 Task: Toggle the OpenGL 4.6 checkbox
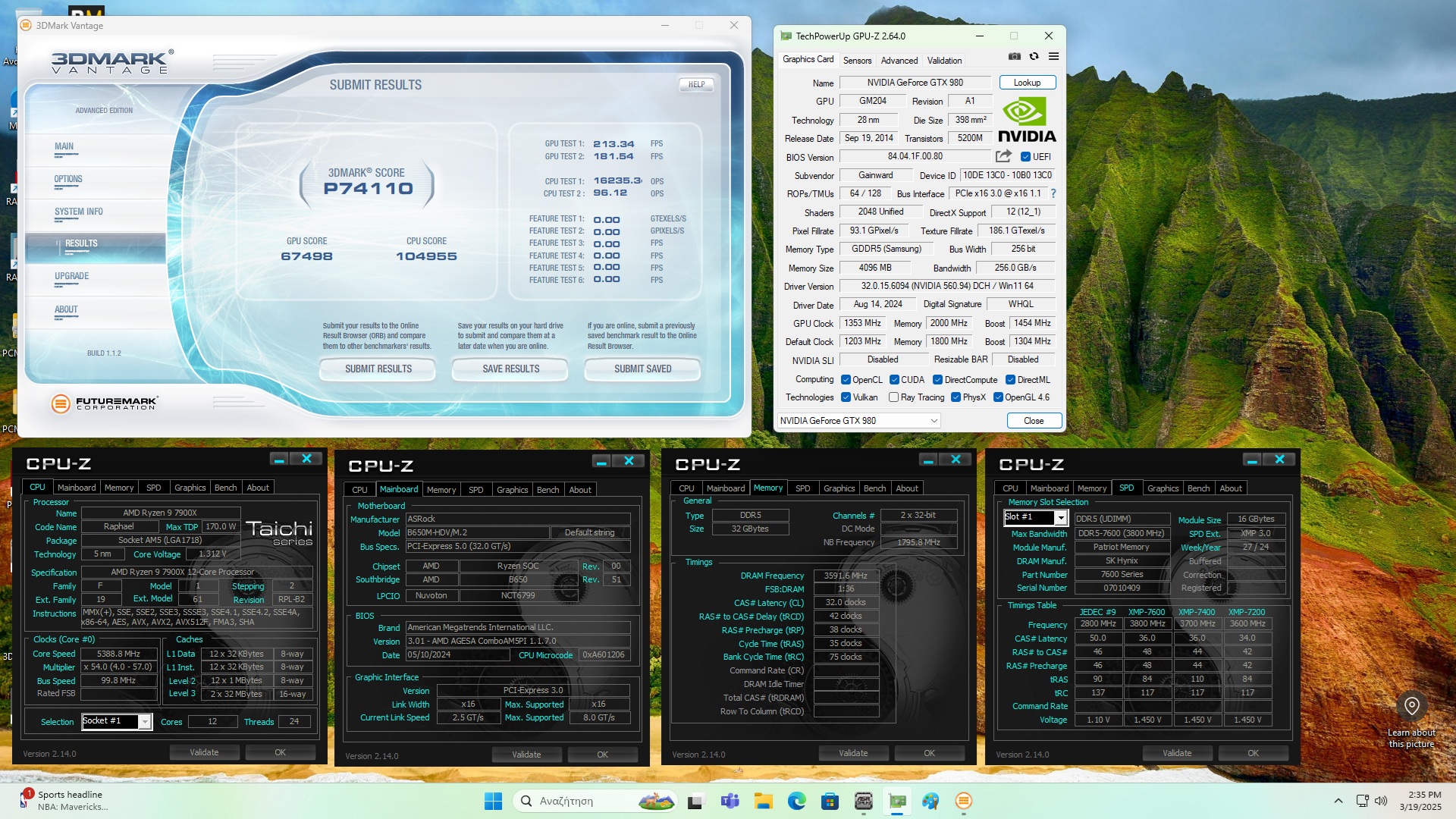pyautogui.click(x=998, y=397)
